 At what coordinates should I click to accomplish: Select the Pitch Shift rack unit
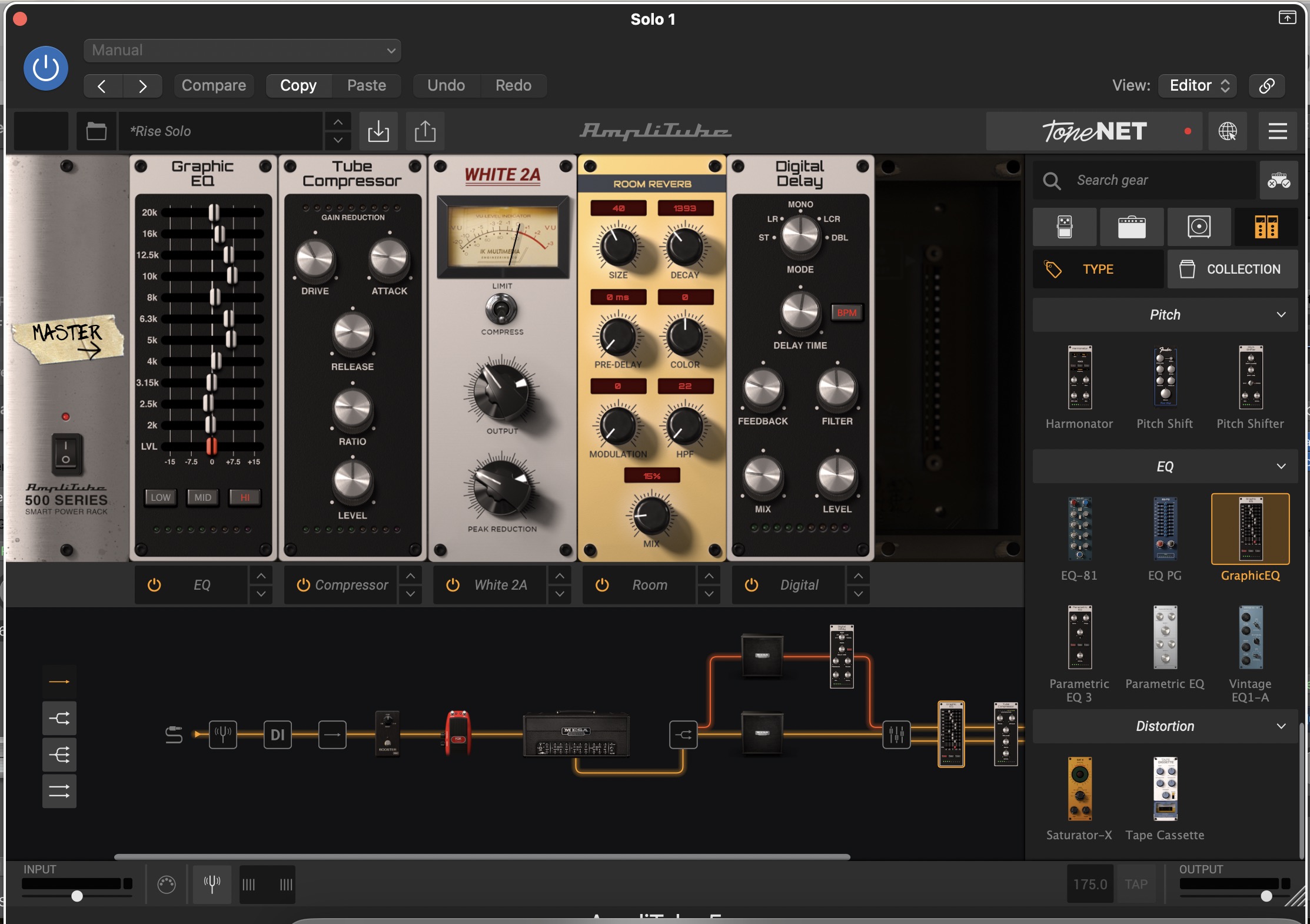click(x=1165, y=377)
